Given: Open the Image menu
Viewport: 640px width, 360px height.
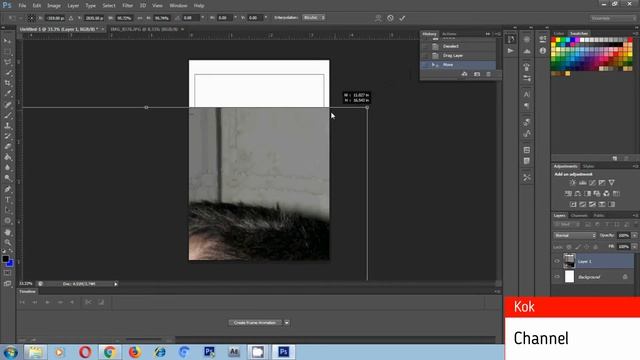Looking at the screenshot, I should click(x=53, y=6).
